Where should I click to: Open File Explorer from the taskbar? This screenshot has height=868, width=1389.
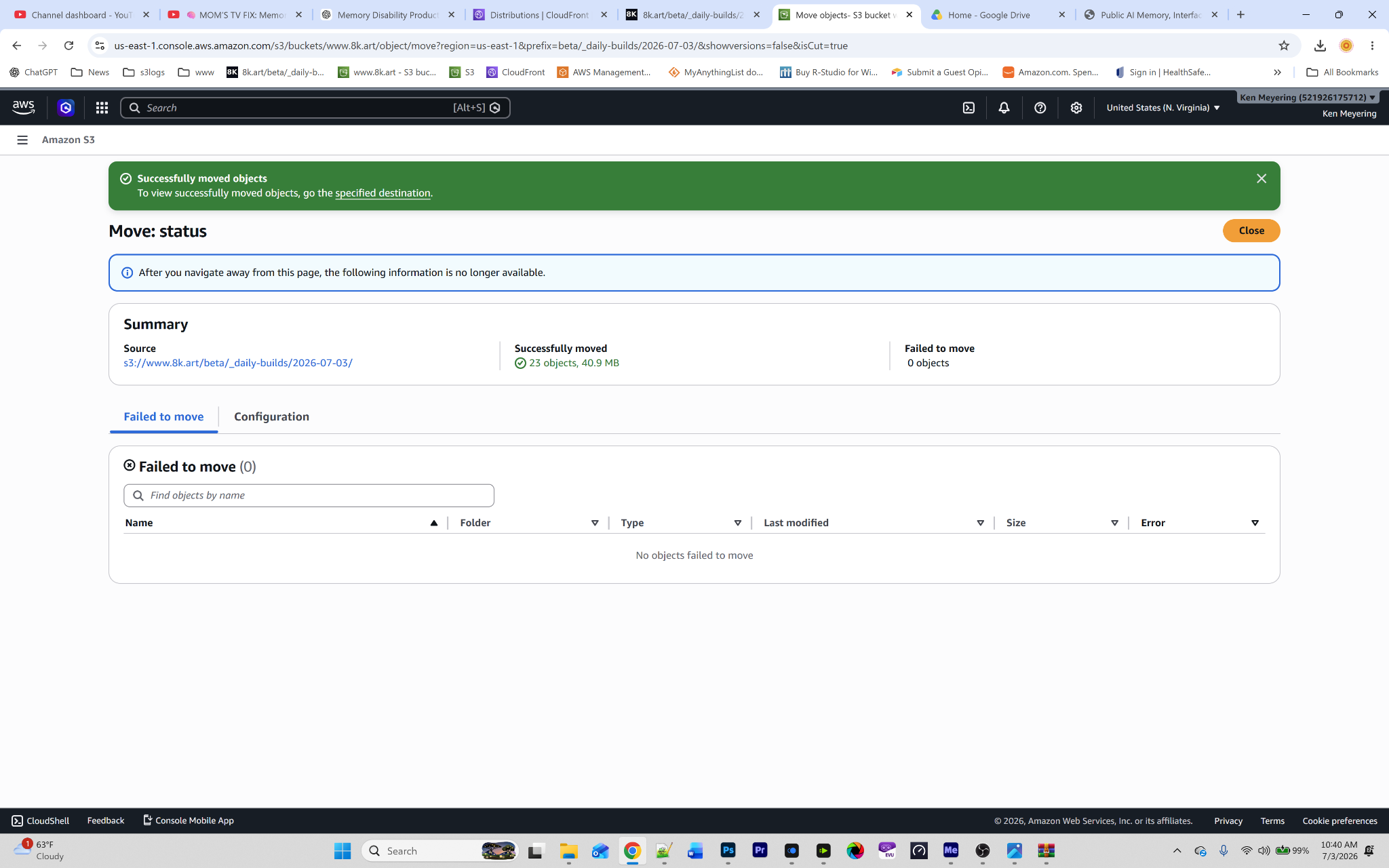568,850
